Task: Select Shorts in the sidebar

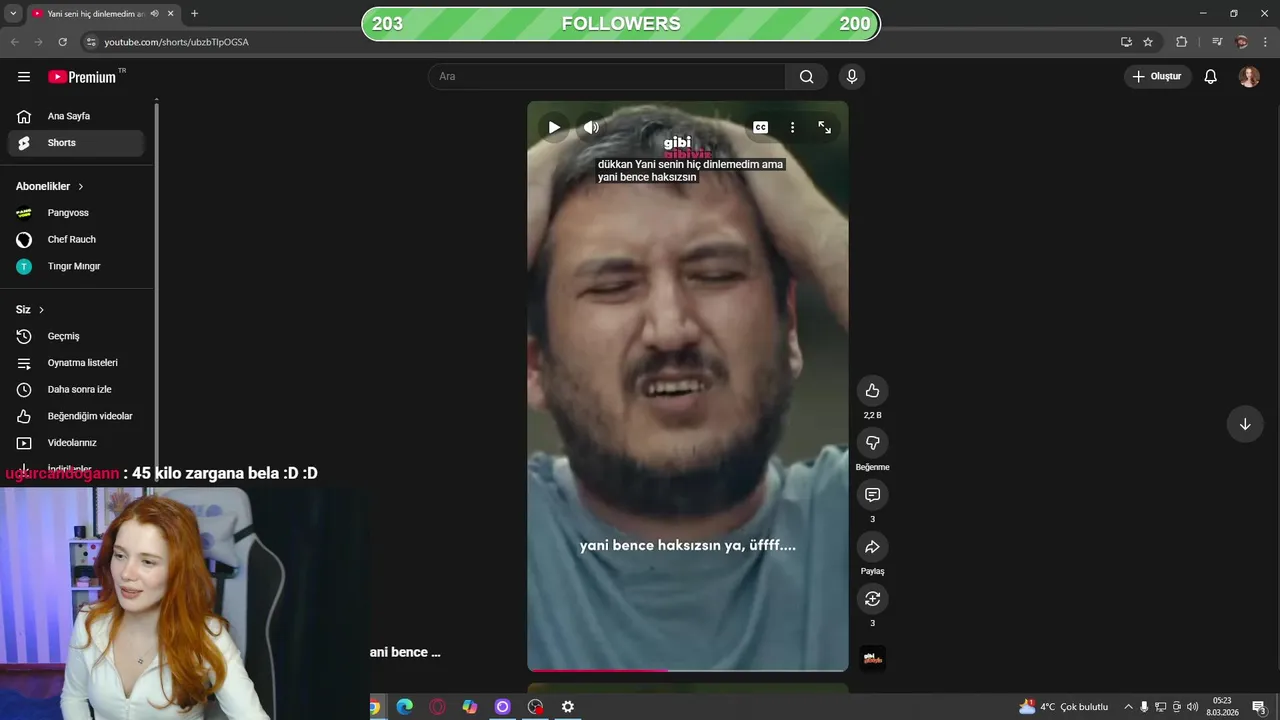Action: coord(76,143)
